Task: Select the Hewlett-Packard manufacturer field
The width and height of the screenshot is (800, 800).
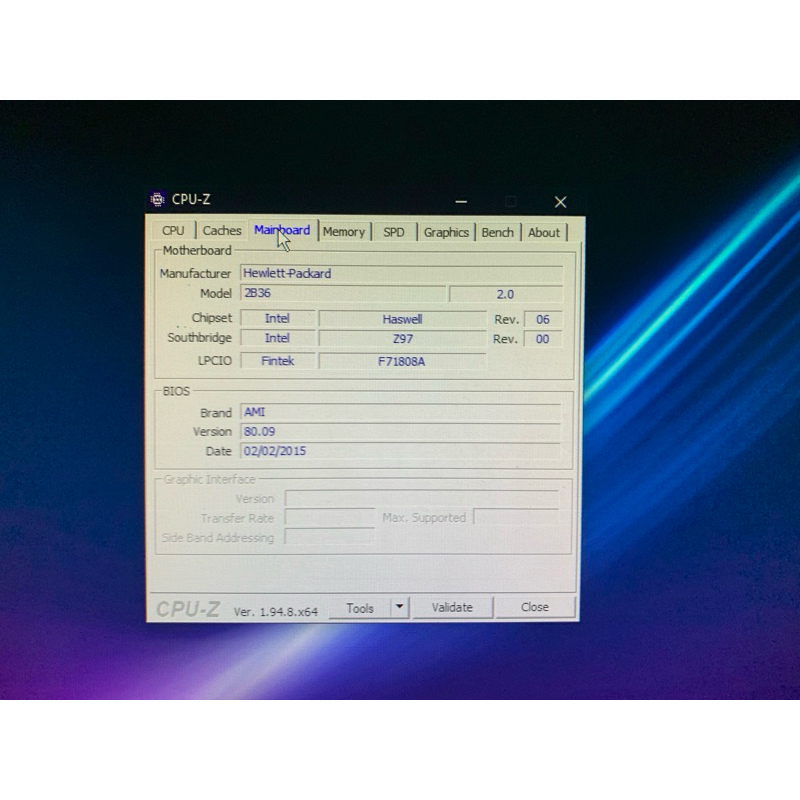Action: point(402,273)
